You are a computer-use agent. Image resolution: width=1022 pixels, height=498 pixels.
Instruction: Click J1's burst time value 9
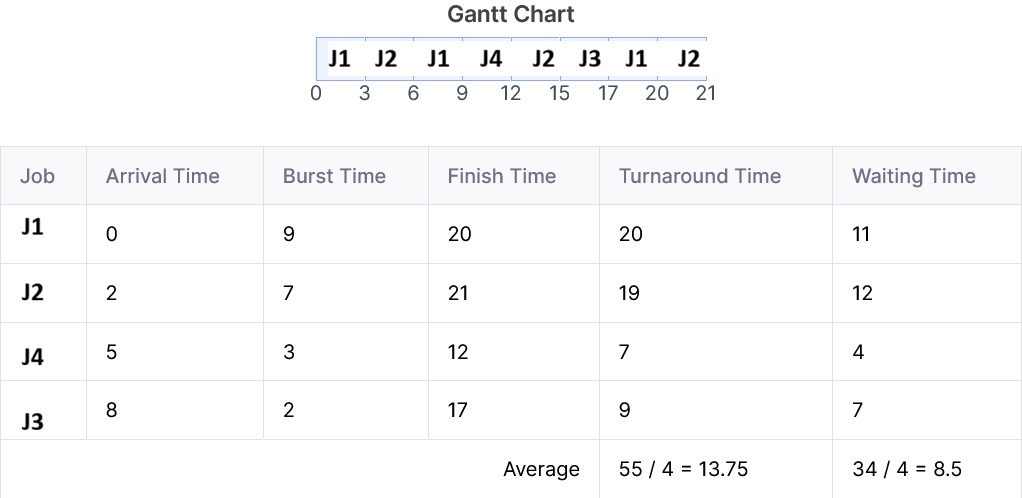tap(289, 234)
